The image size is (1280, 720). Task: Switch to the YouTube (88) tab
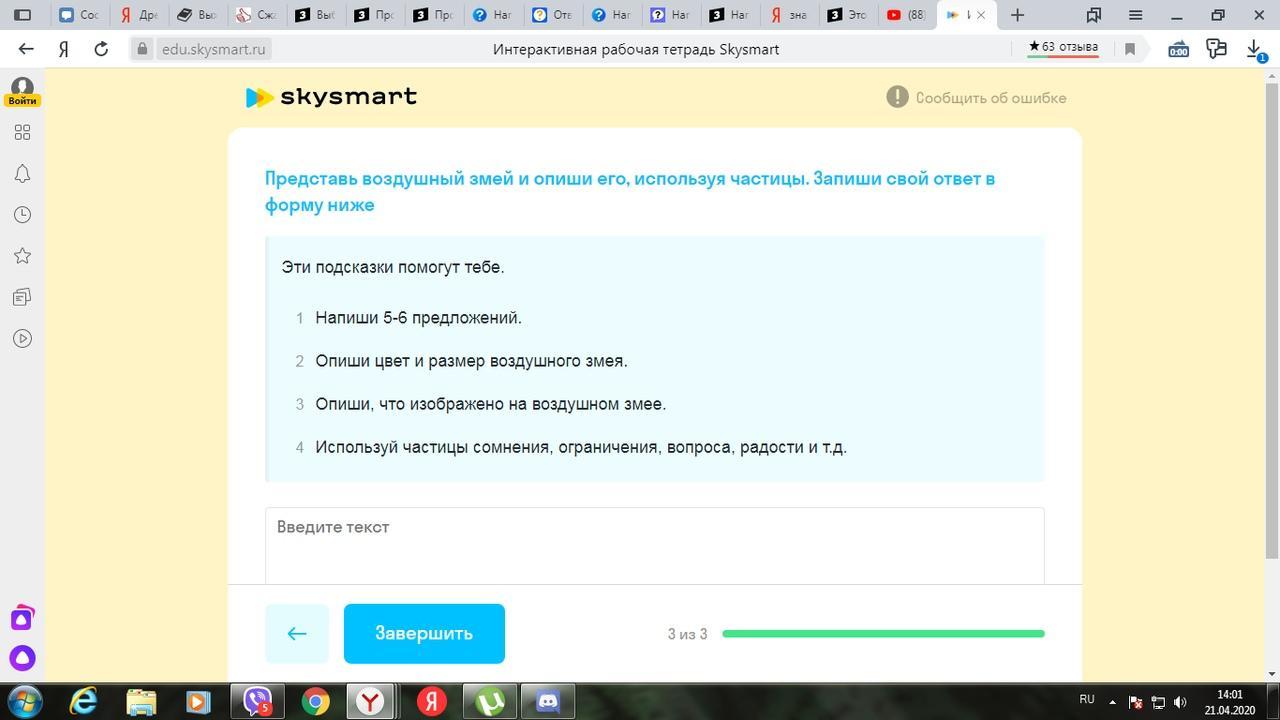pyautogui.click(x=906, y=15)
